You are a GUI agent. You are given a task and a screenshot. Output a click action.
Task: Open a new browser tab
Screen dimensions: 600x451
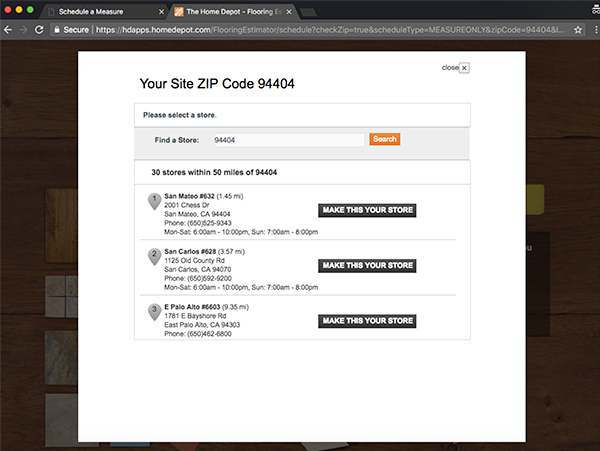308,13
